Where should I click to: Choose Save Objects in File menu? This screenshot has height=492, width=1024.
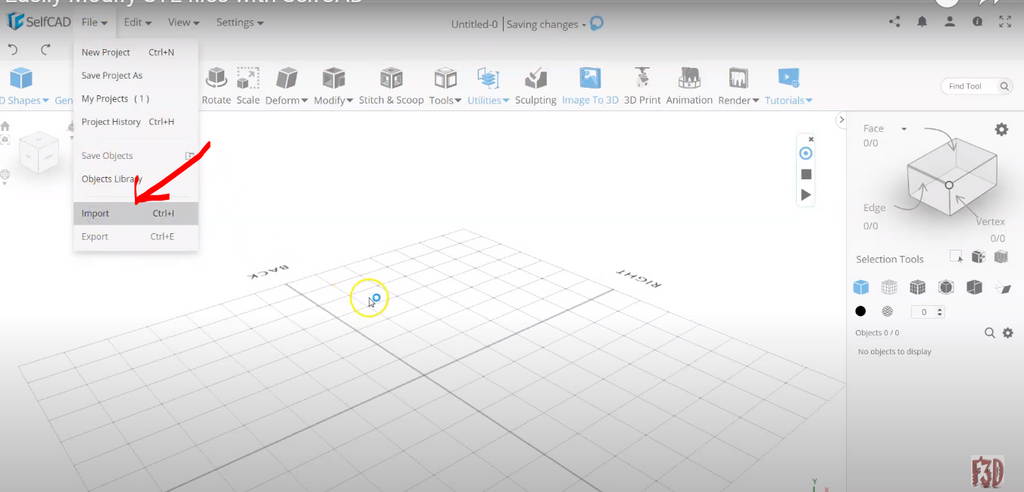click(136, 156)
